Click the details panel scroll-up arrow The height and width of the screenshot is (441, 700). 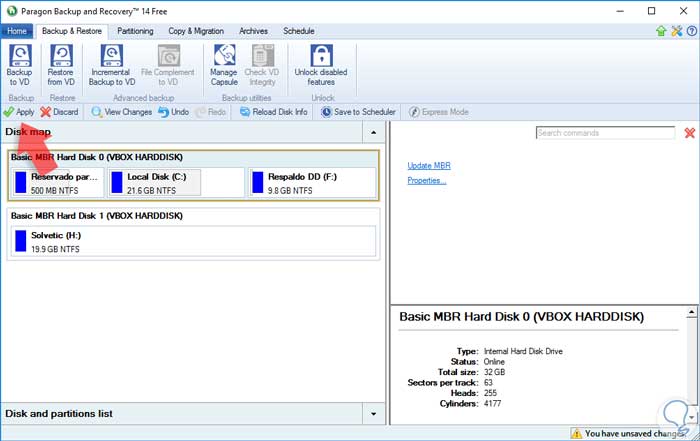692,312
